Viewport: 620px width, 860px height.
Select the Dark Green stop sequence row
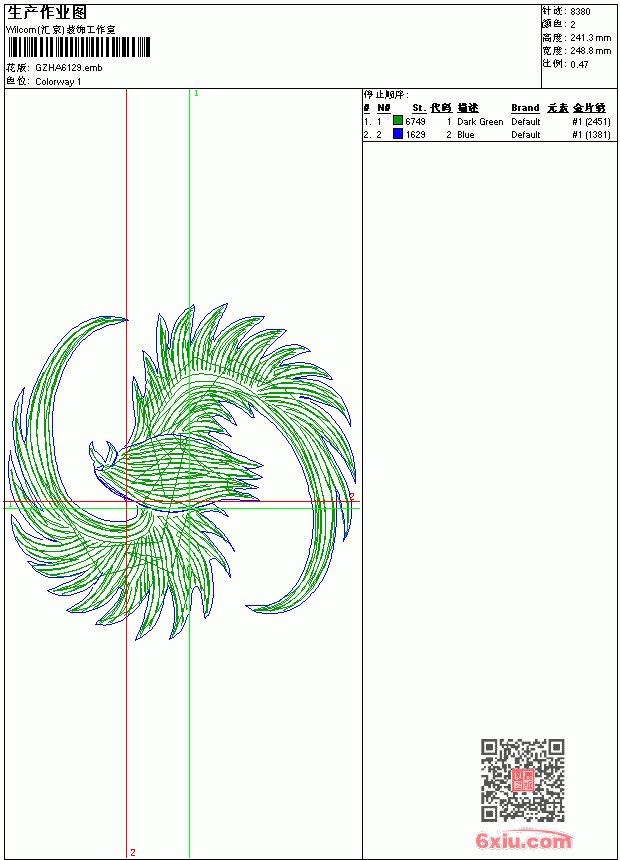tap(487, 121)
